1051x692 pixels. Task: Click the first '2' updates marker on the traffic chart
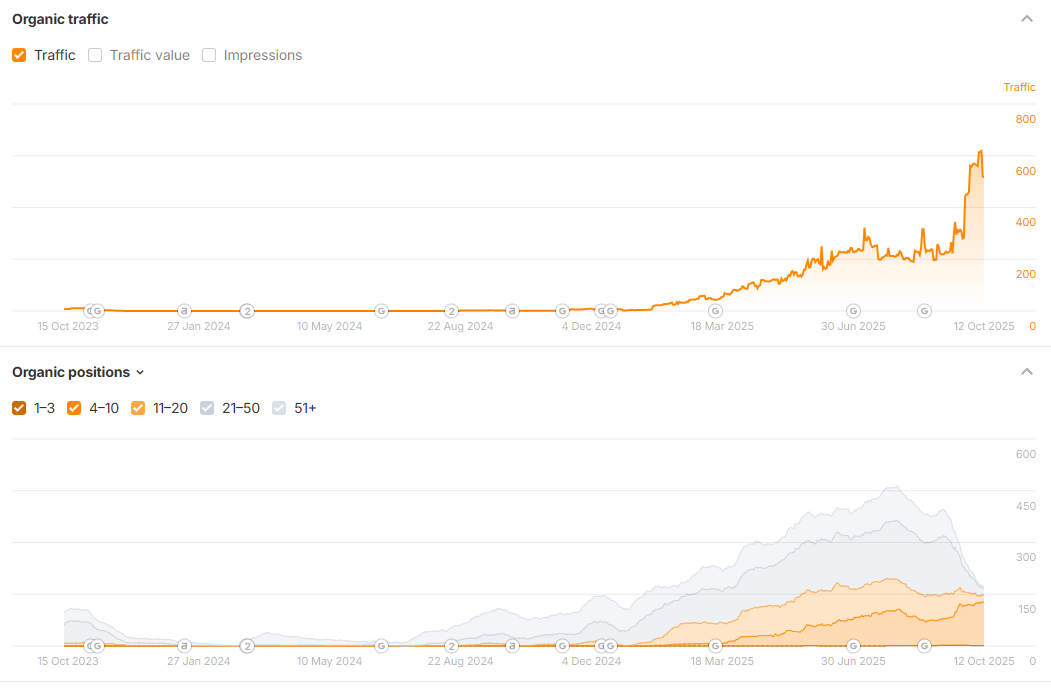[247, 311]
